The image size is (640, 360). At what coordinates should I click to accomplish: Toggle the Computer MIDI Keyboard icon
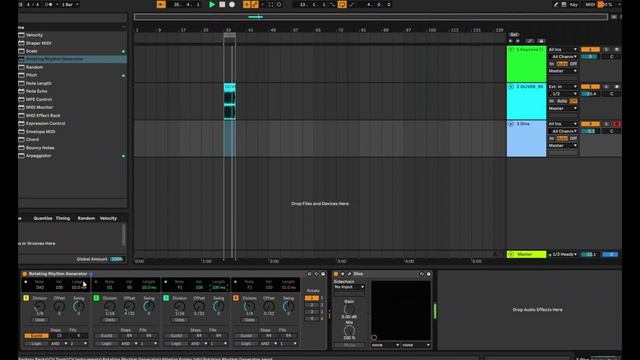pos(564,4)
